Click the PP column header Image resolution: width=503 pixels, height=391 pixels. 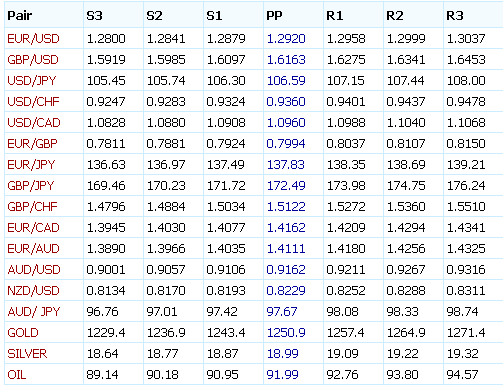[274, 15]
